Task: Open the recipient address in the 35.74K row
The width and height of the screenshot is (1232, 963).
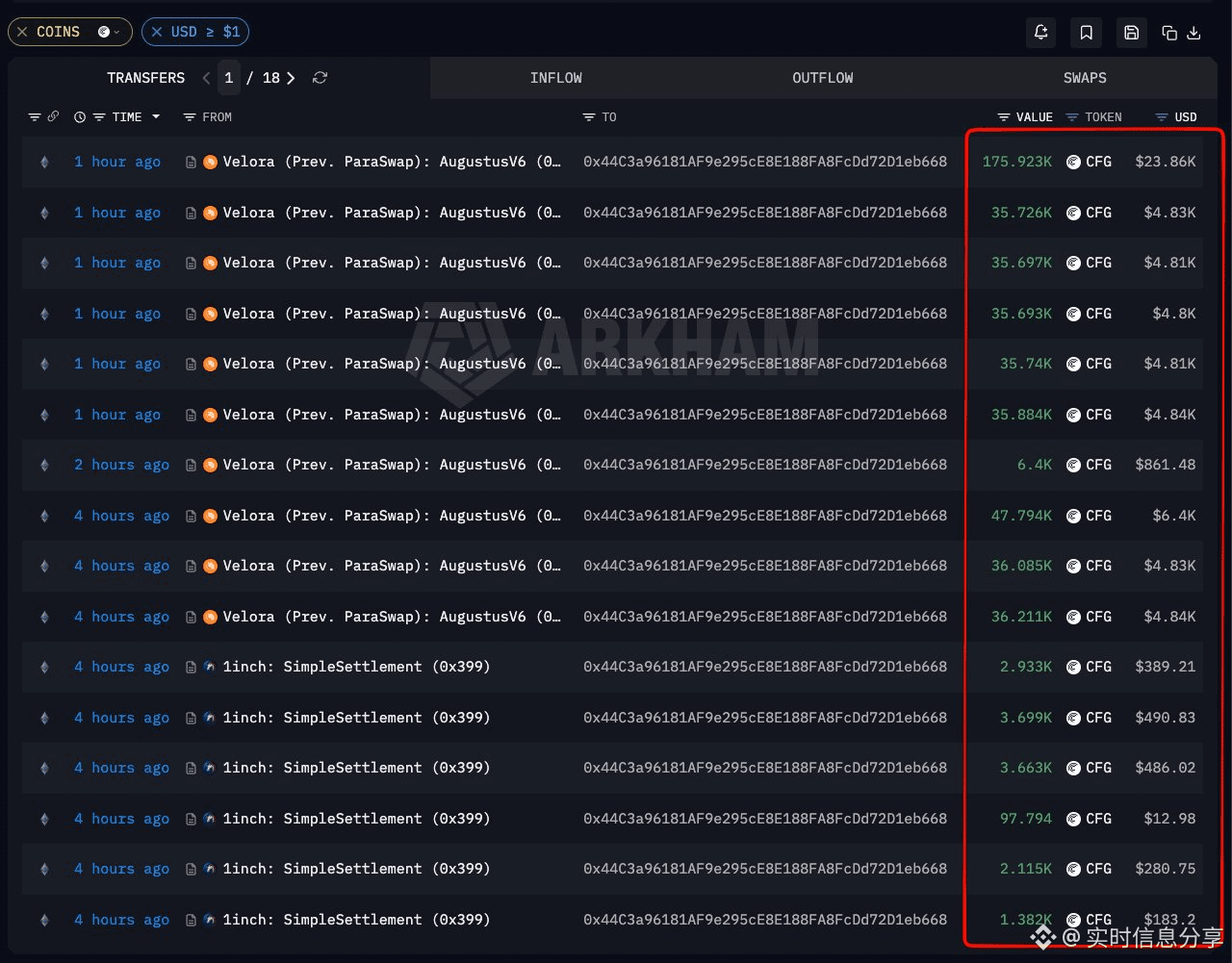Action: tap(765, 364)
